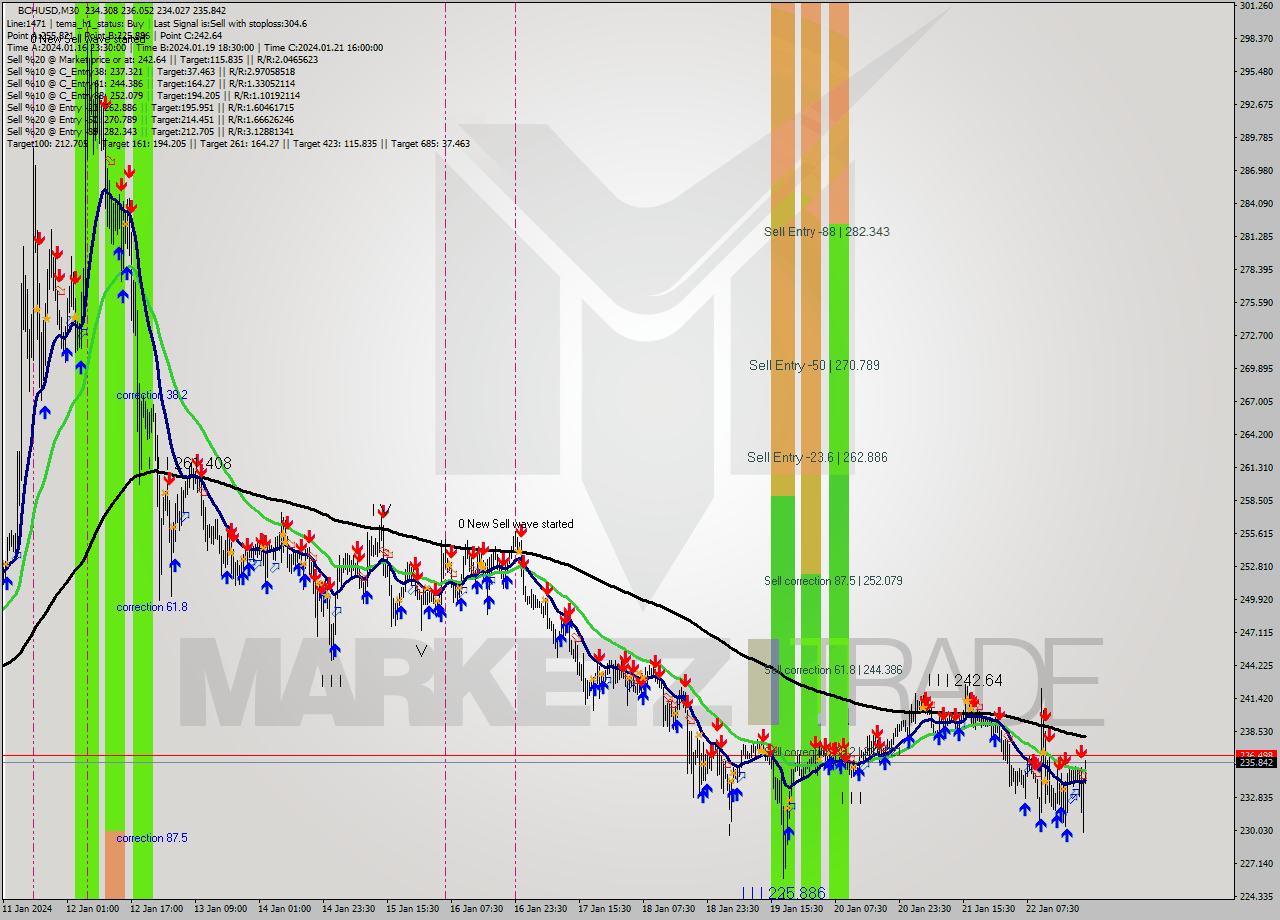Click the 'R/R:3.12881341' value
Viewport: 1280px width, 920px height.
coord(260,131)
